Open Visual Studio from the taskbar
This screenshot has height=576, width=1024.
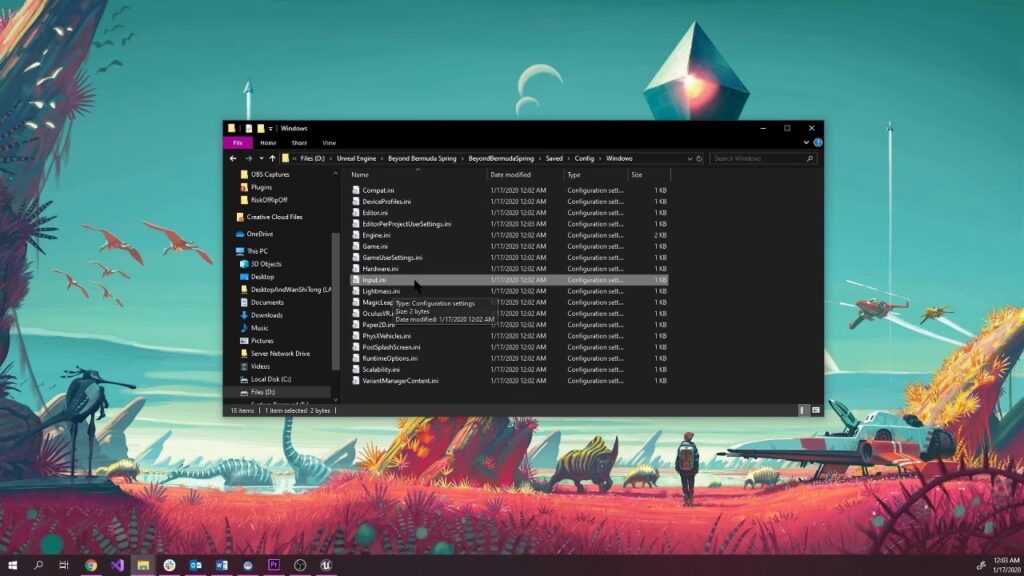[117, 565]
